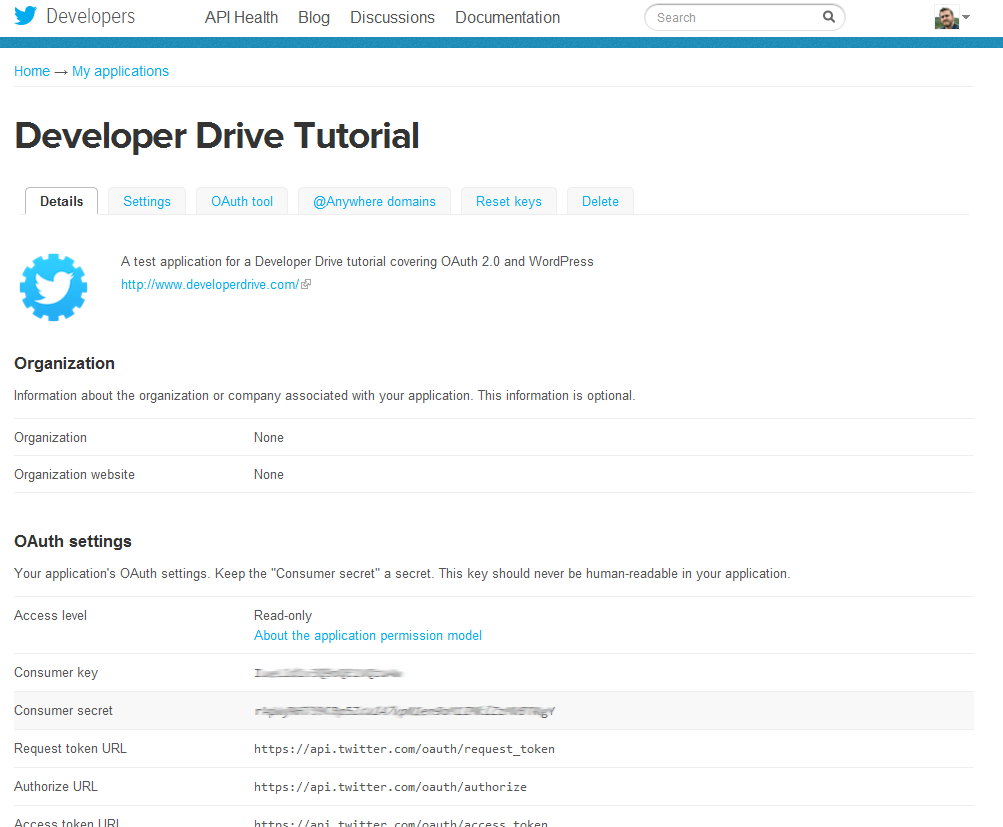This screenshot has height=827, width=1003.
Task: Open the OAuth tool tab
Action: coord(242,201)
